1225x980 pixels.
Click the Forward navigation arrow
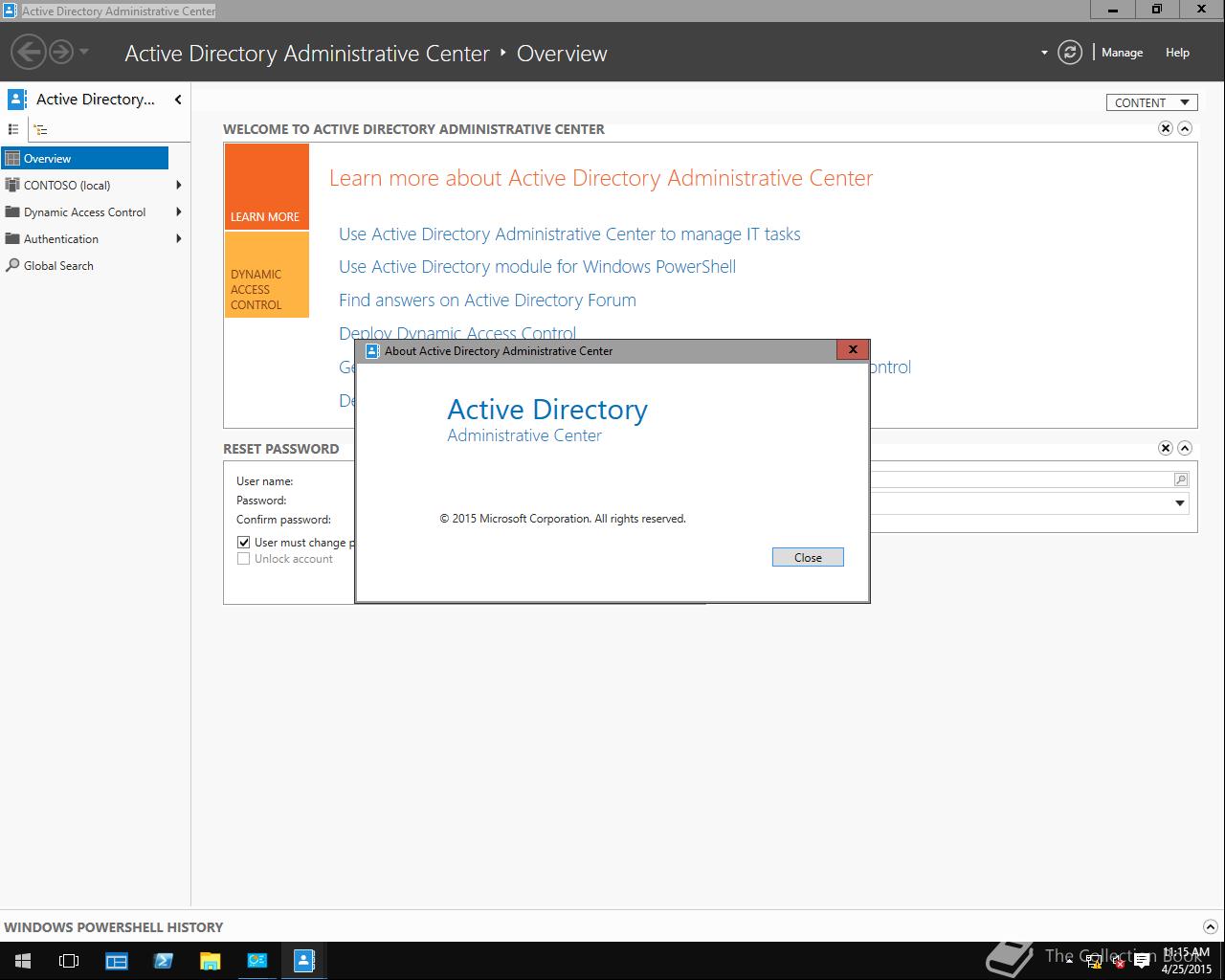60,52
